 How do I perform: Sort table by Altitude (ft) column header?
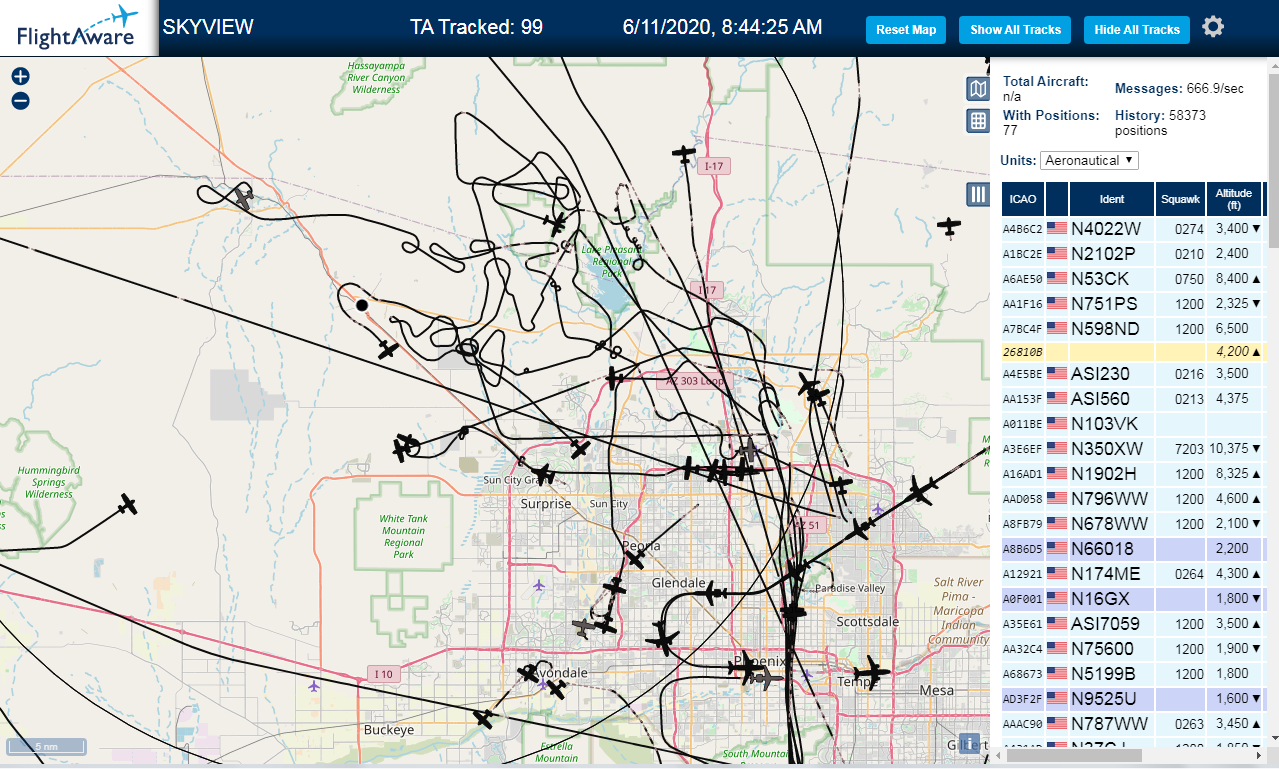[x=1234, y=199]
